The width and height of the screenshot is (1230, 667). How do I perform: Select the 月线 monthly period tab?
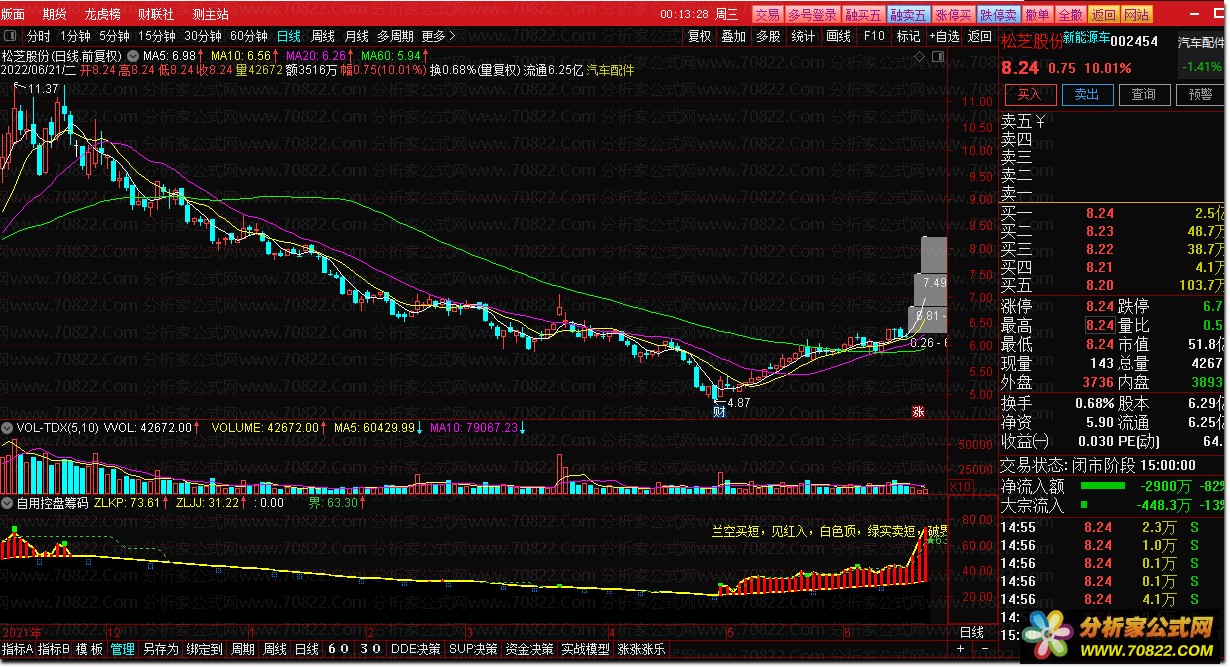click(x=356, y=36)
